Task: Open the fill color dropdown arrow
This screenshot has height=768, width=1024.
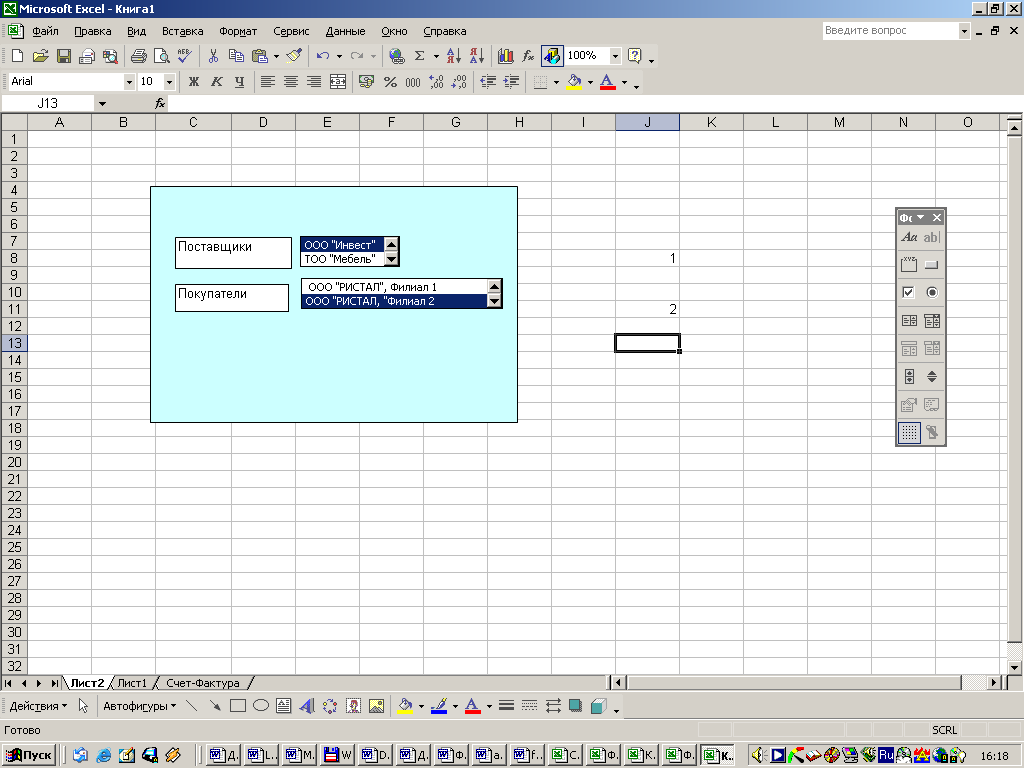Action: click(590, 82)
